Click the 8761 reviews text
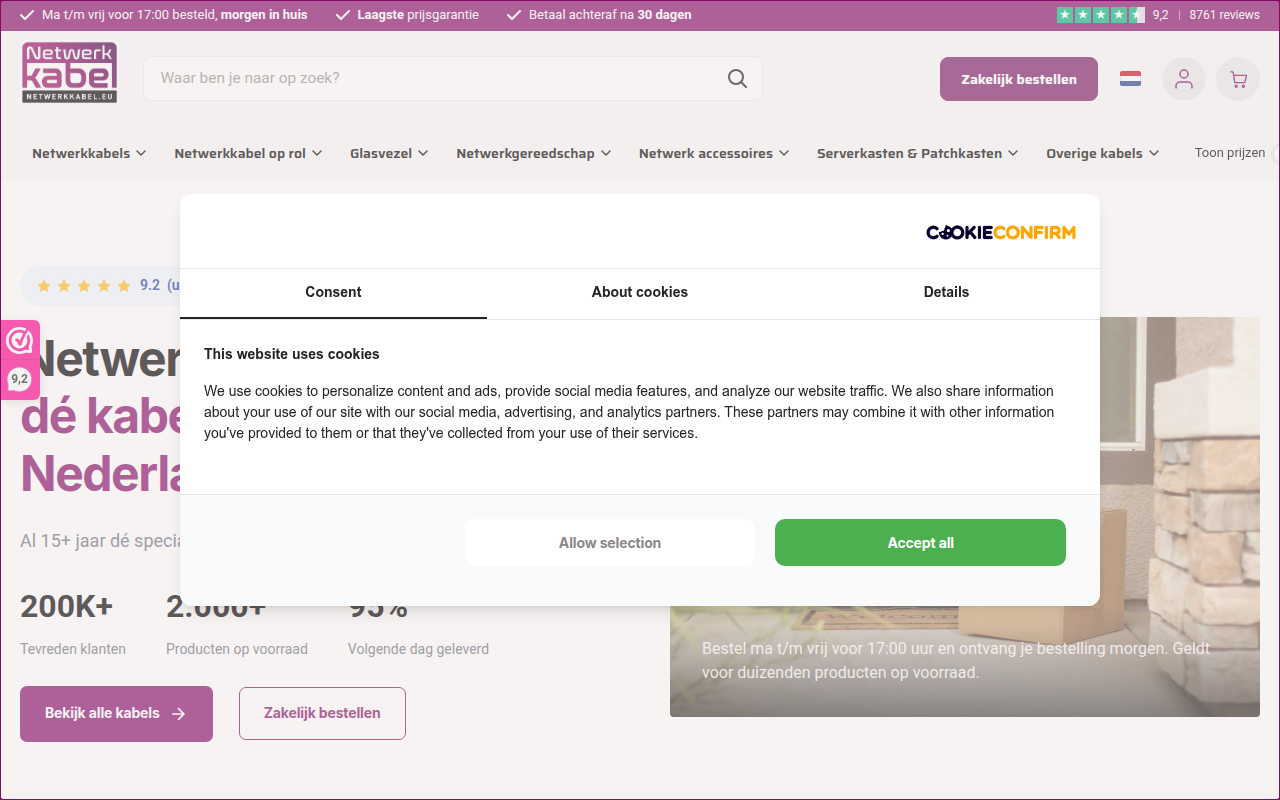This screenshot has height=800, width=1280. [1224, 15]
